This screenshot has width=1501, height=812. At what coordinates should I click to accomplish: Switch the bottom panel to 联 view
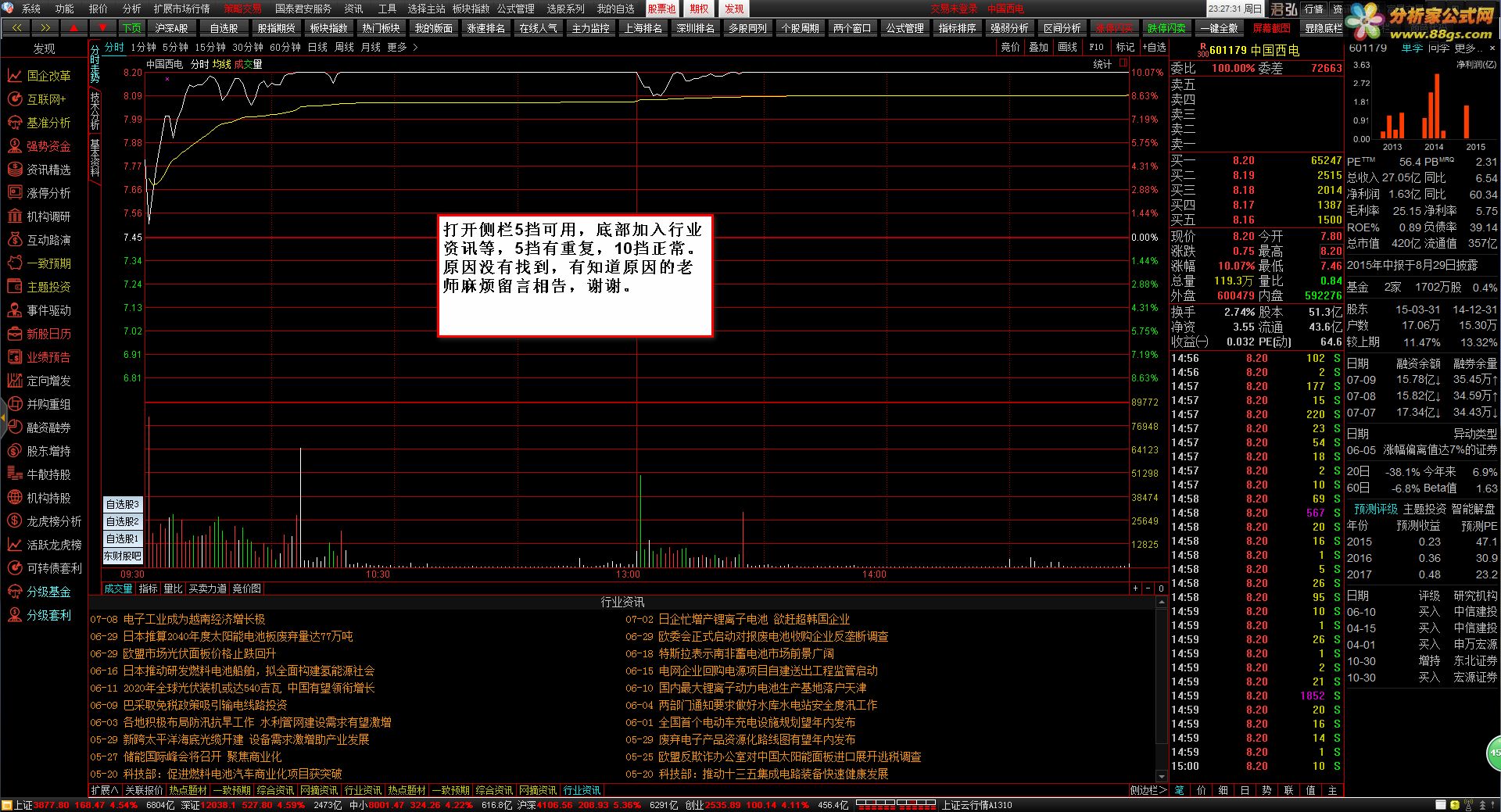(1289, 790)
